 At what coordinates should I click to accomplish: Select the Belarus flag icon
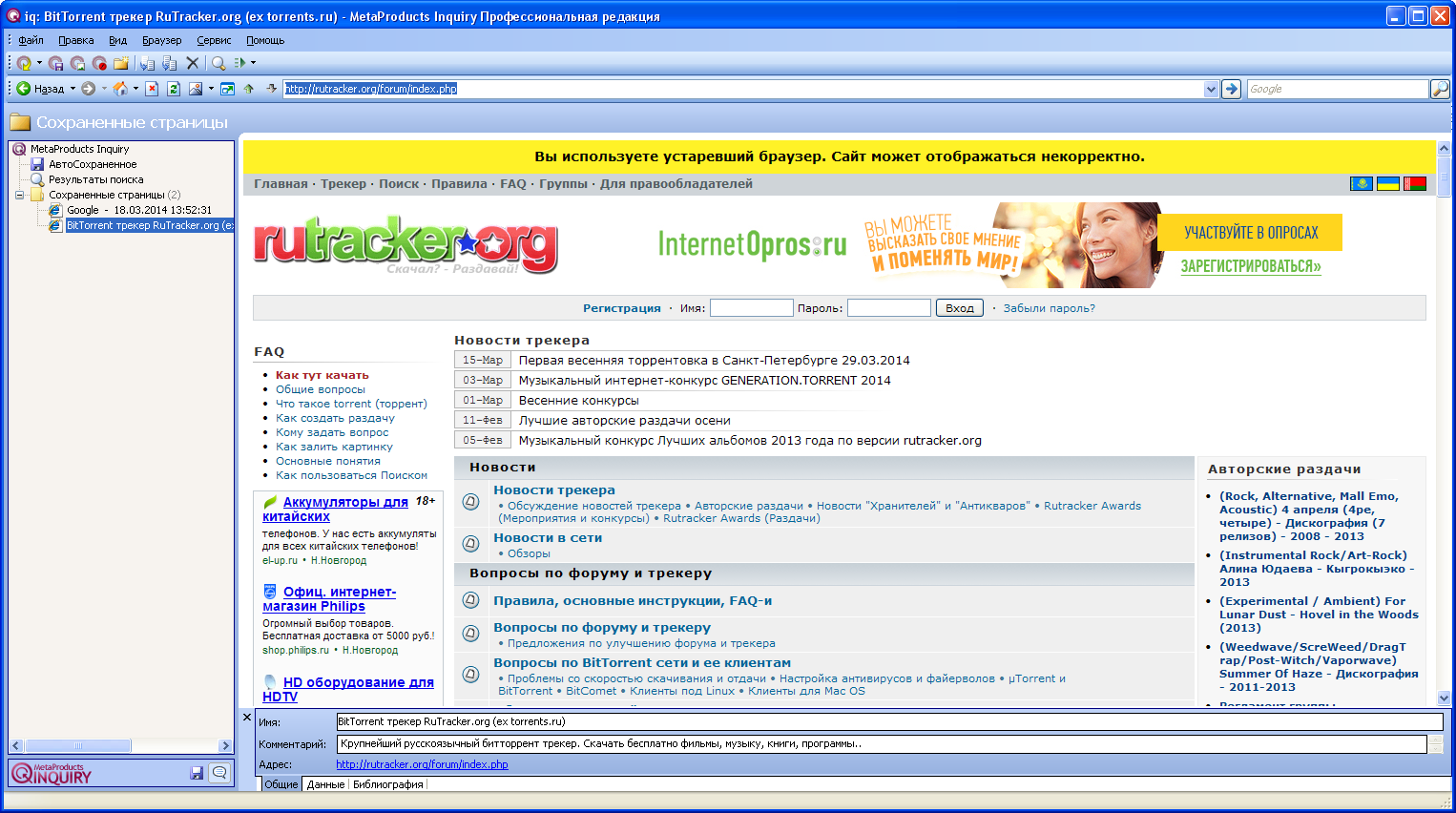tap(1415, 183)
